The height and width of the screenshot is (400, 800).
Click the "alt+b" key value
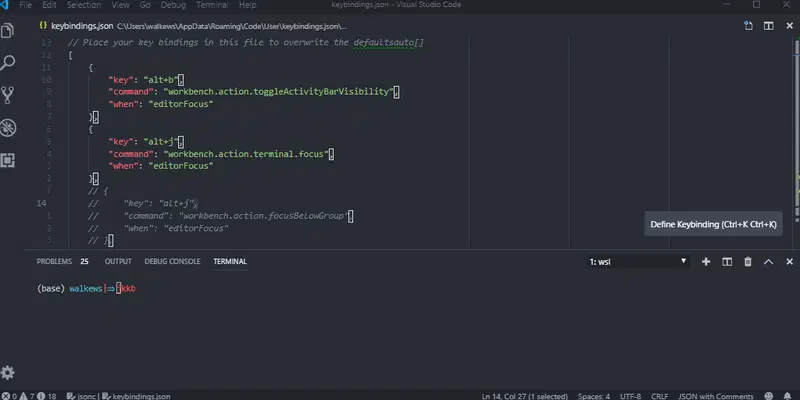[x=161, y=80]
